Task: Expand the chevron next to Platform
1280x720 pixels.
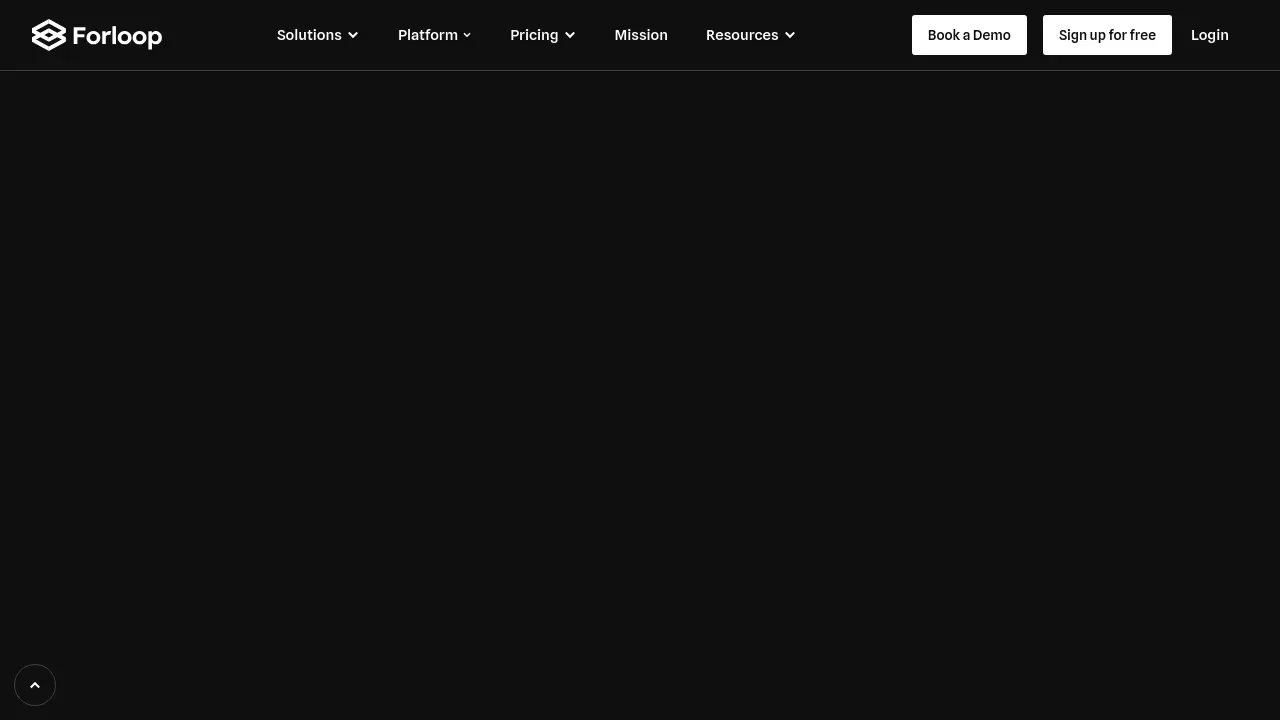Action: click(x=467, y=35)
